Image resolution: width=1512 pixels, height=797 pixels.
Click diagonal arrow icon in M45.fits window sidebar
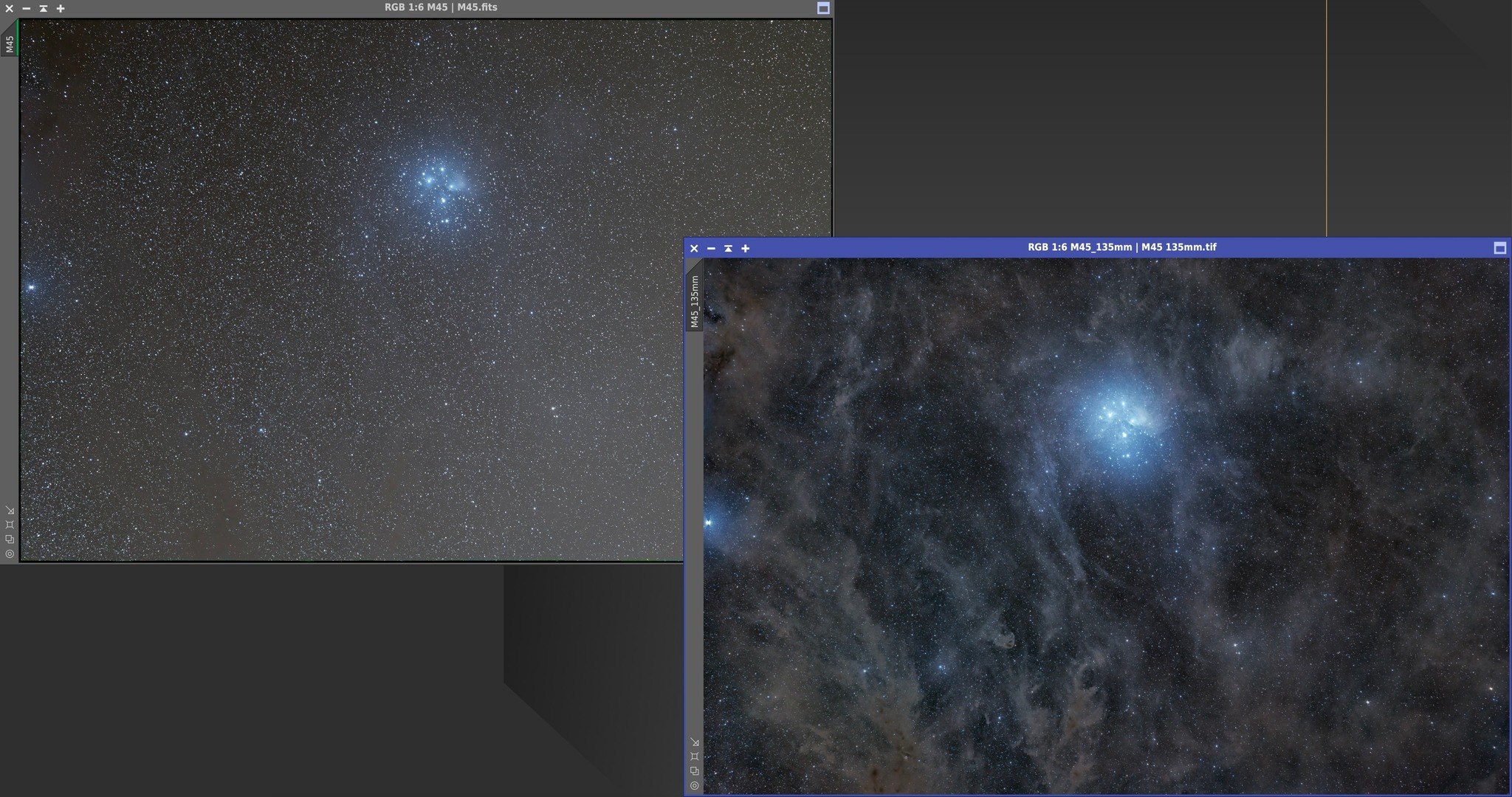coord(10,511)
